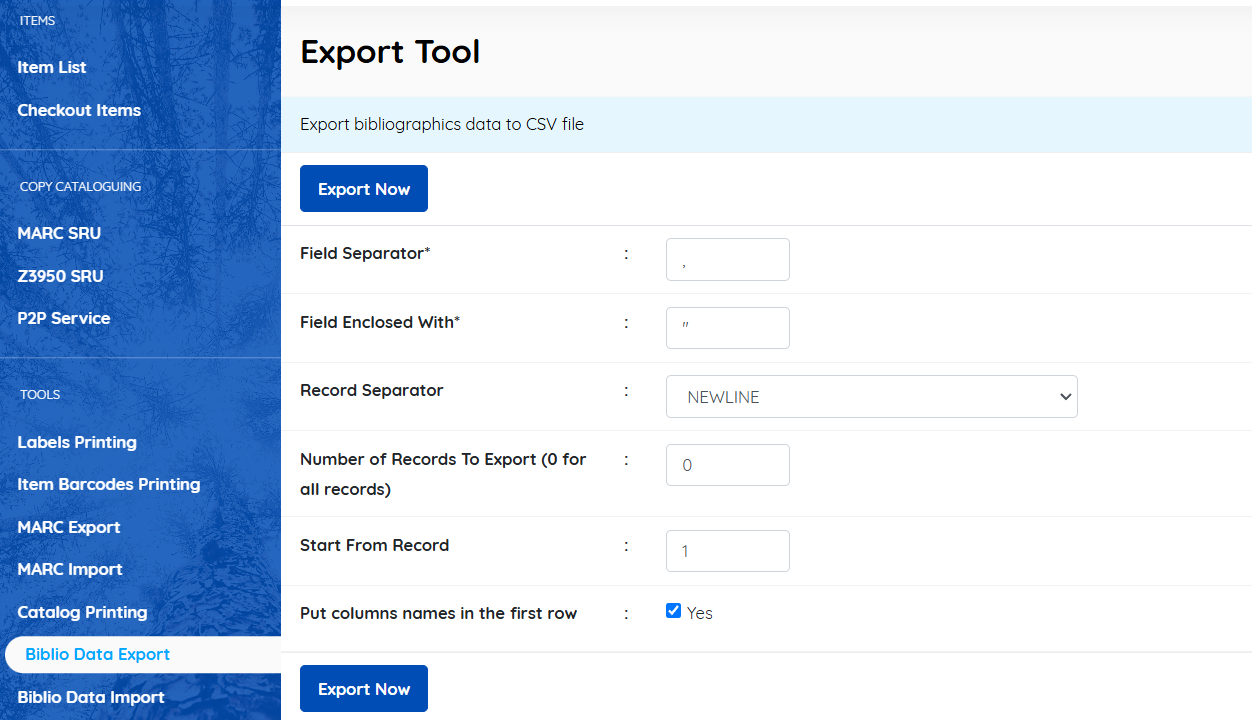Open the Item List page

tap(52, 67)
